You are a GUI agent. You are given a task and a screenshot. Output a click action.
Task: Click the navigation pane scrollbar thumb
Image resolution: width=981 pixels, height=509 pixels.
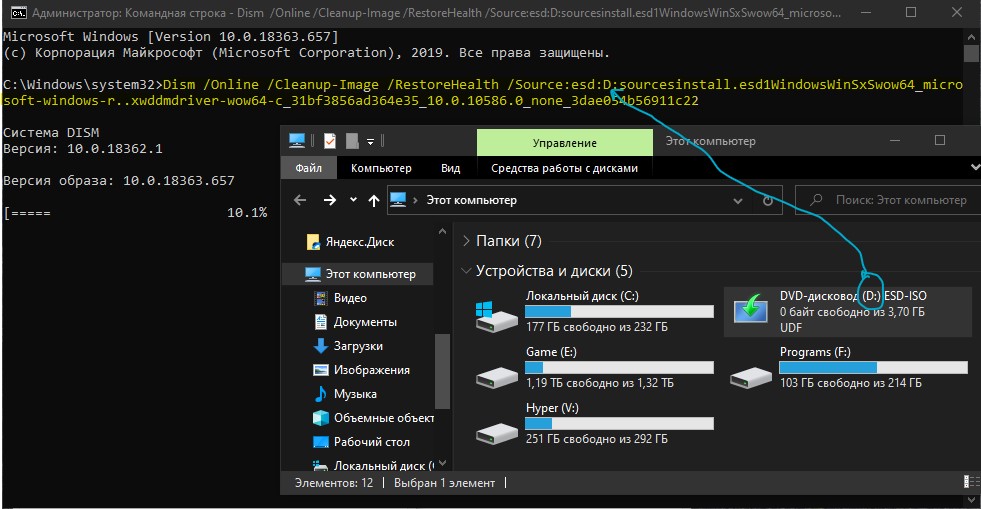[442, 370]
